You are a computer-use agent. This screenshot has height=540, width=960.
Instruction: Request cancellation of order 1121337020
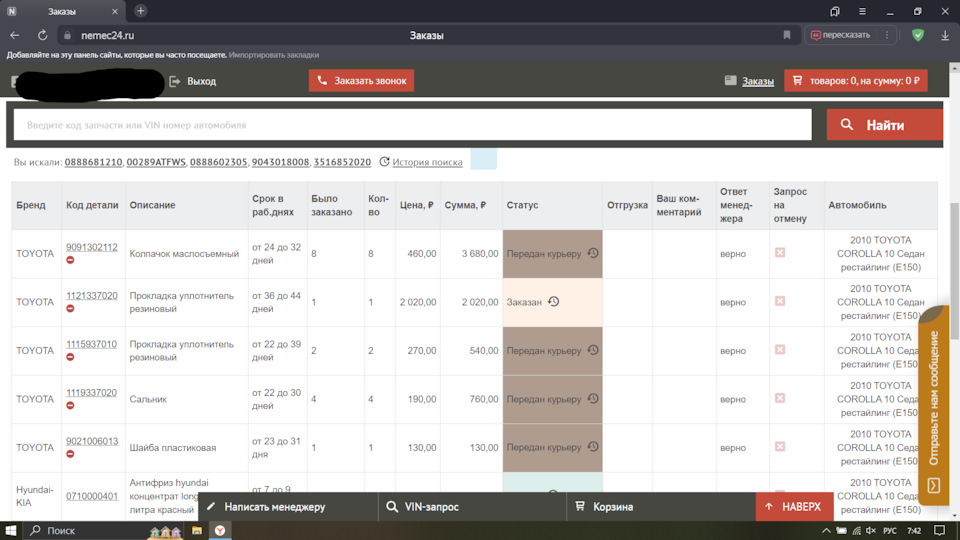pos(780,301)
